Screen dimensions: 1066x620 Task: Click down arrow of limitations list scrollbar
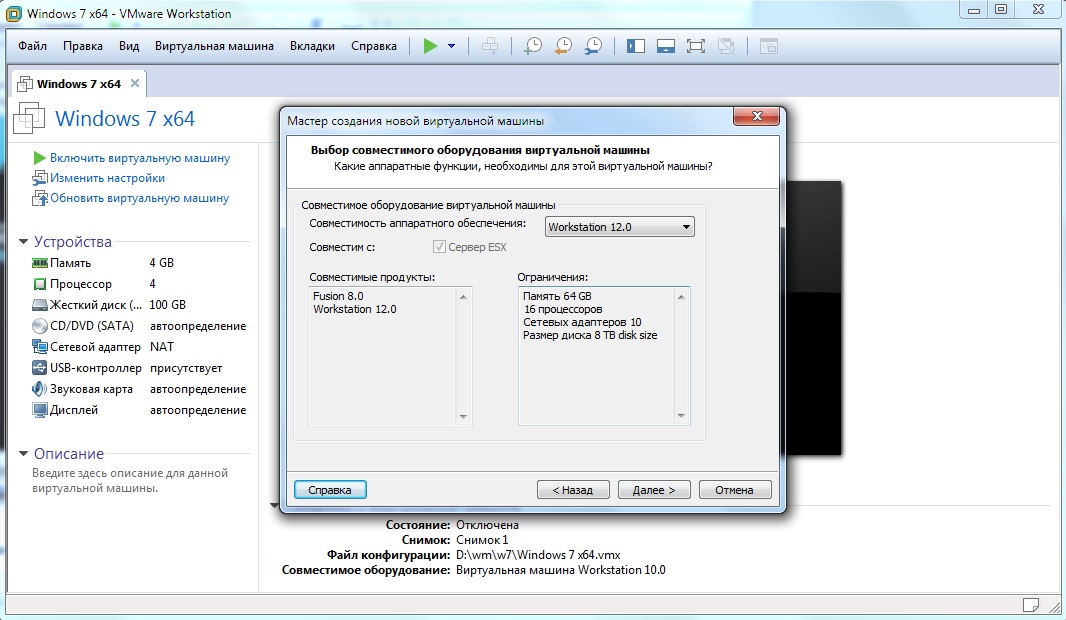coord(681,416)
